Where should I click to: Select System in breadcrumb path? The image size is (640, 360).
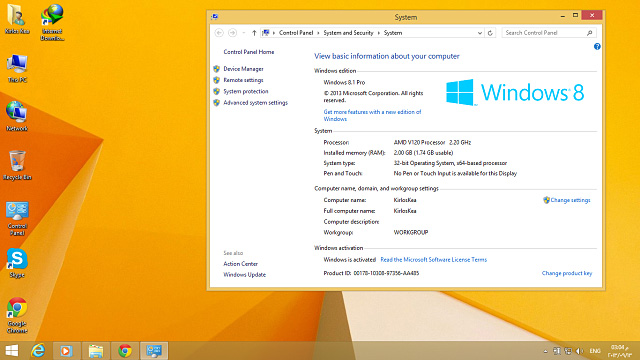pos(393,33)
